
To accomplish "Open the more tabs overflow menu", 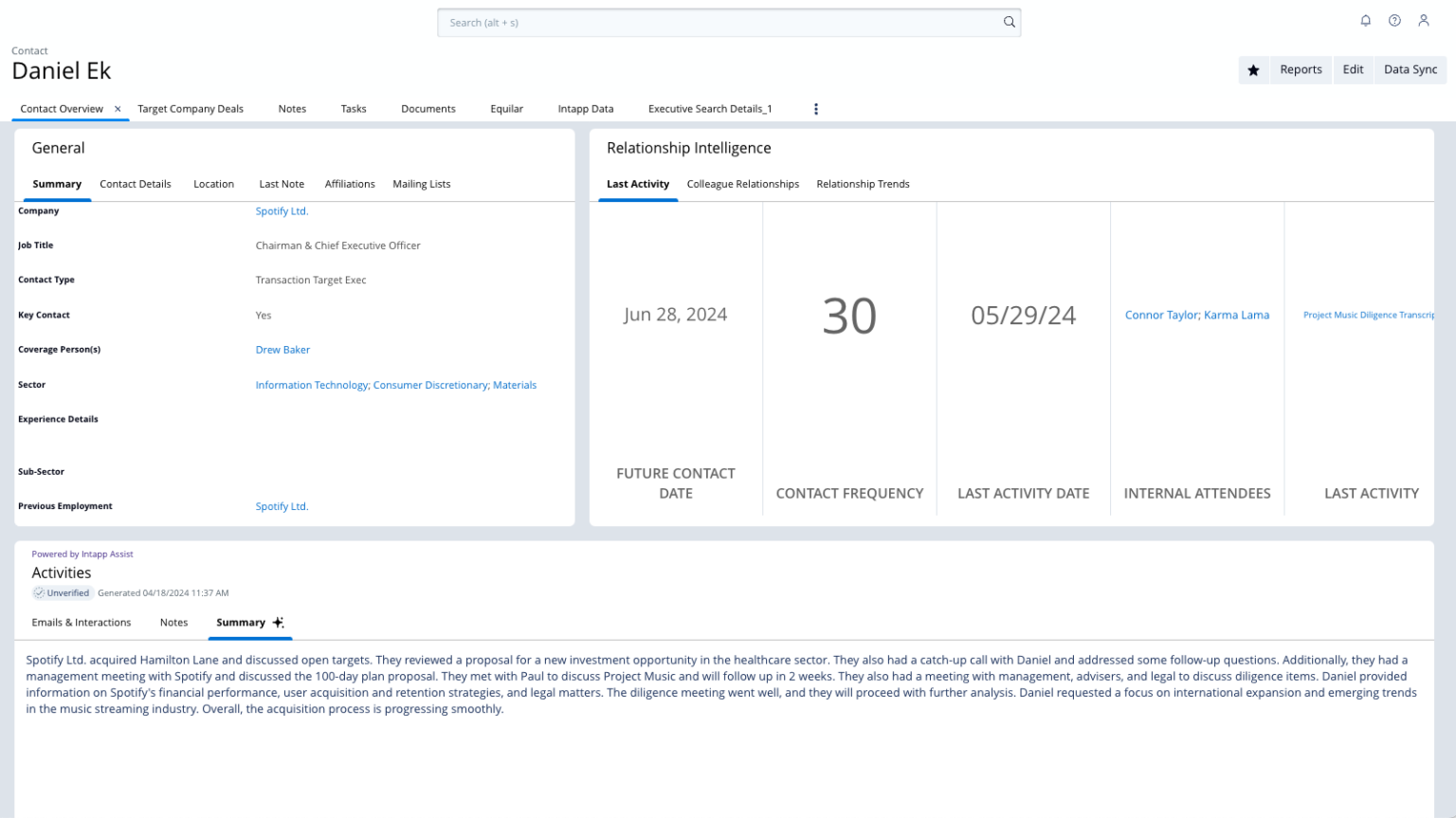I will point(815,109).
